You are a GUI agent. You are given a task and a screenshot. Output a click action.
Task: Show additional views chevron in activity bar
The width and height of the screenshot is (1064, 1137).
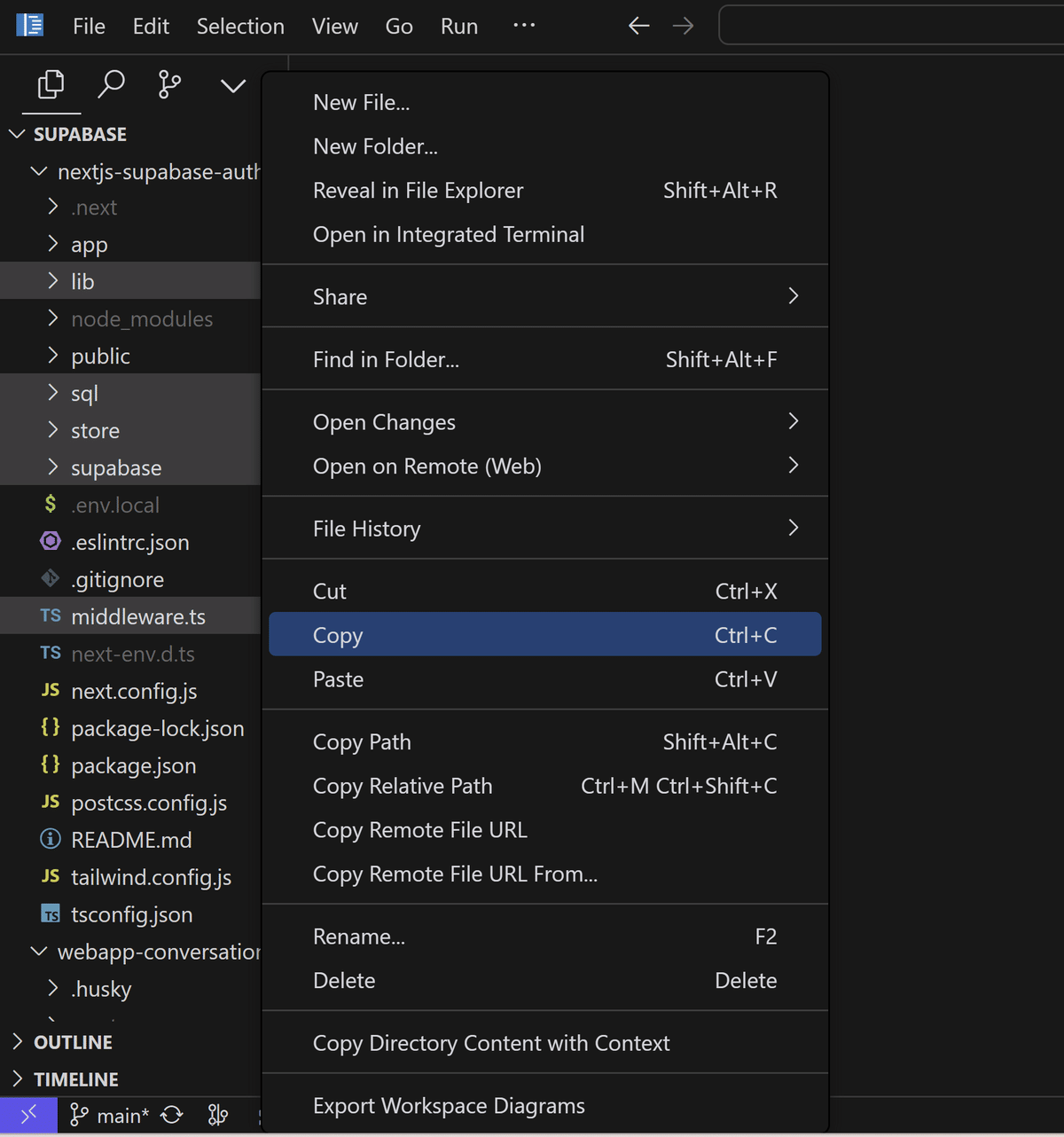[233, 86]
